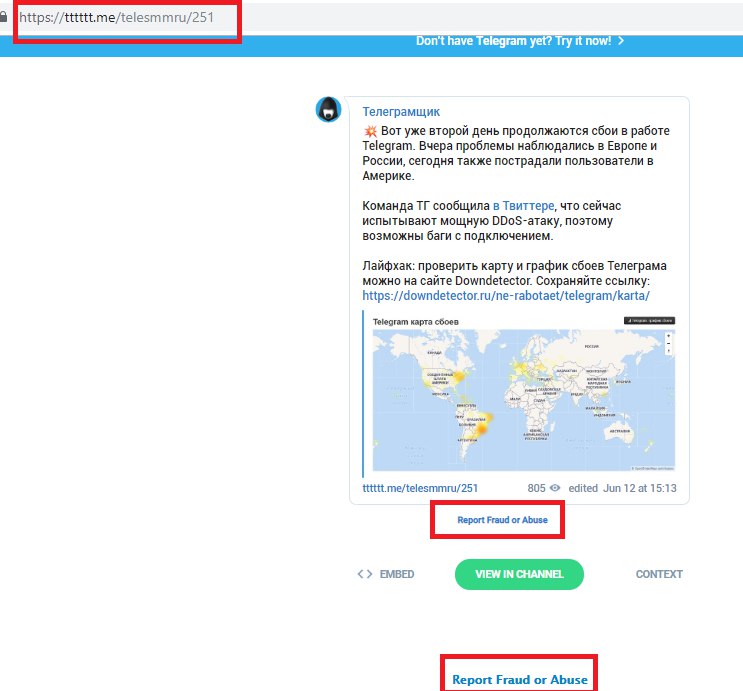This screenshot has width=743, height=691.
Task: Open the tttttt.me/telesmmru/251 post link
Action: [420, 488]
